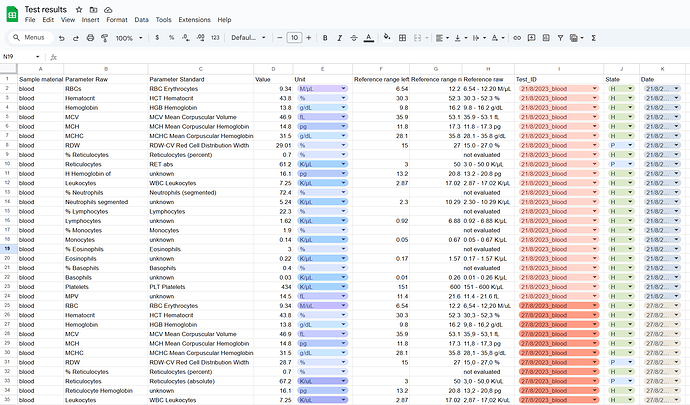Viewport: 690px width, 405px height.
Task: Decrease decimal places icon
Action: click(186, 38)
